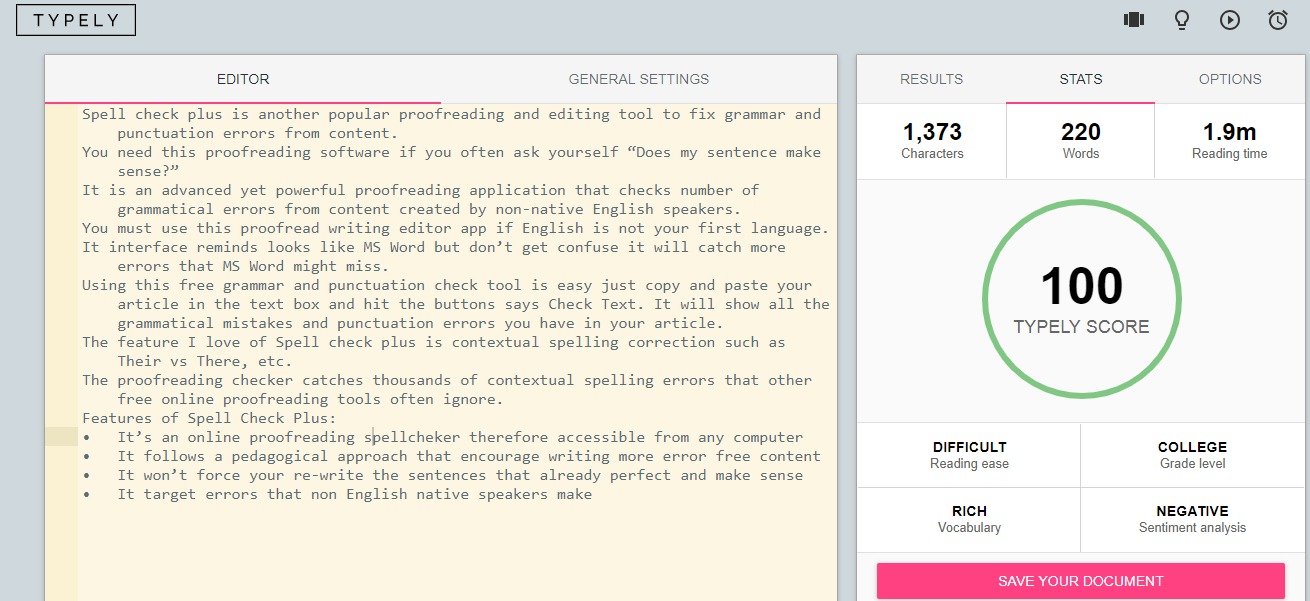The height and width of the screenshot is (601, 1310).
Task: Click the line "It is an advanced yet powerful"
Action: coord(420,190)
